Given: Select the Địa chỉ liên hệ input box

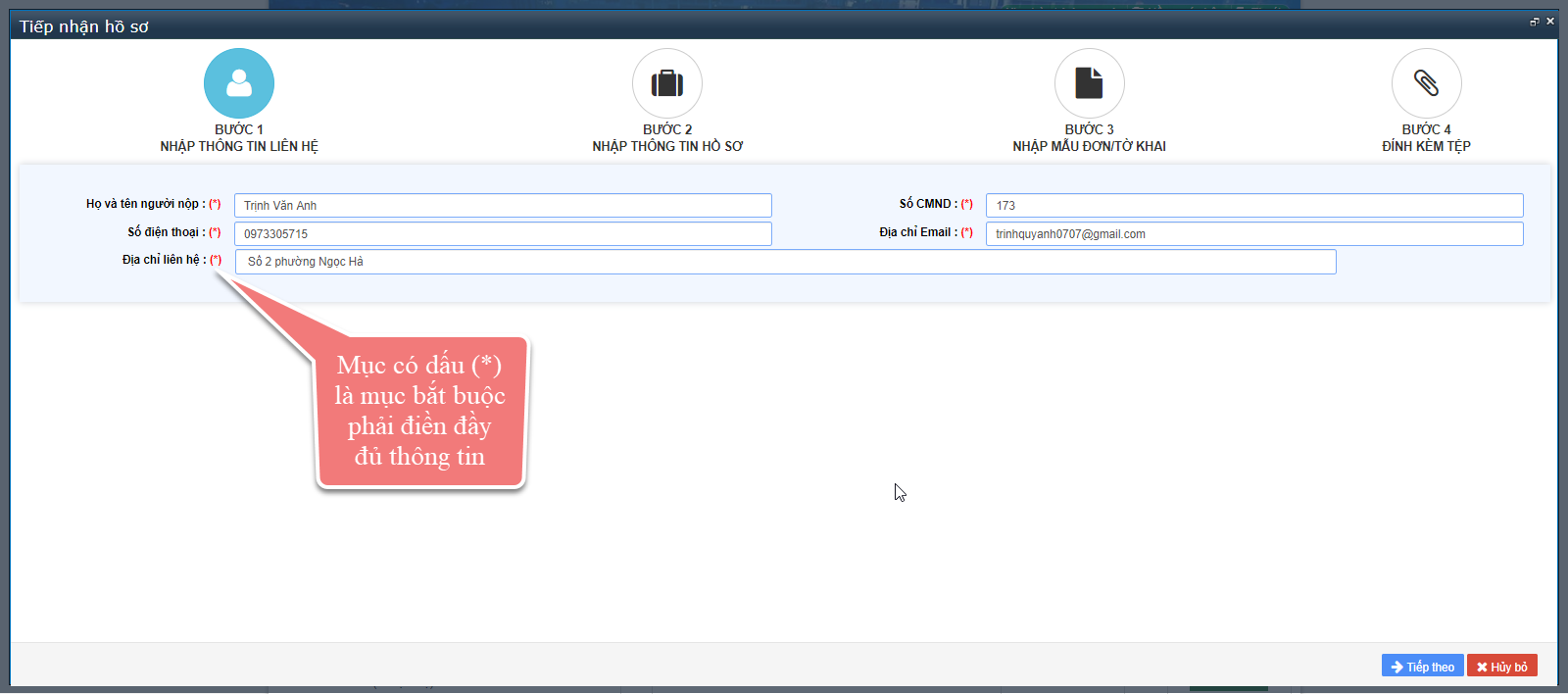Looking at the screenshot, I should (x=785, y=262).
